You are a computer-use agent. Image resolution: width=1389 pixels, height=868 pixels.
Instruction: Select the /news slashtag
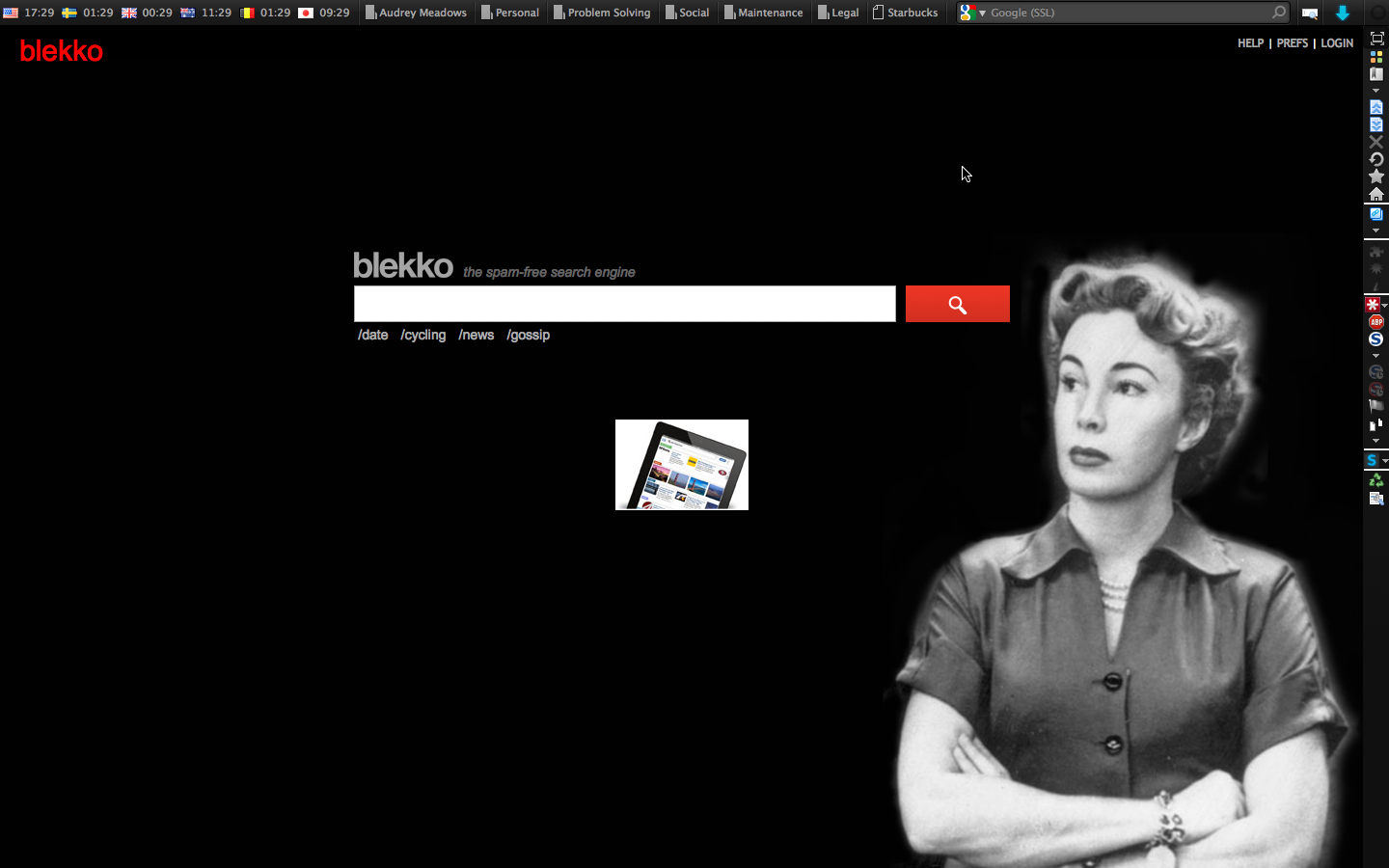click(x=477, y=335)
